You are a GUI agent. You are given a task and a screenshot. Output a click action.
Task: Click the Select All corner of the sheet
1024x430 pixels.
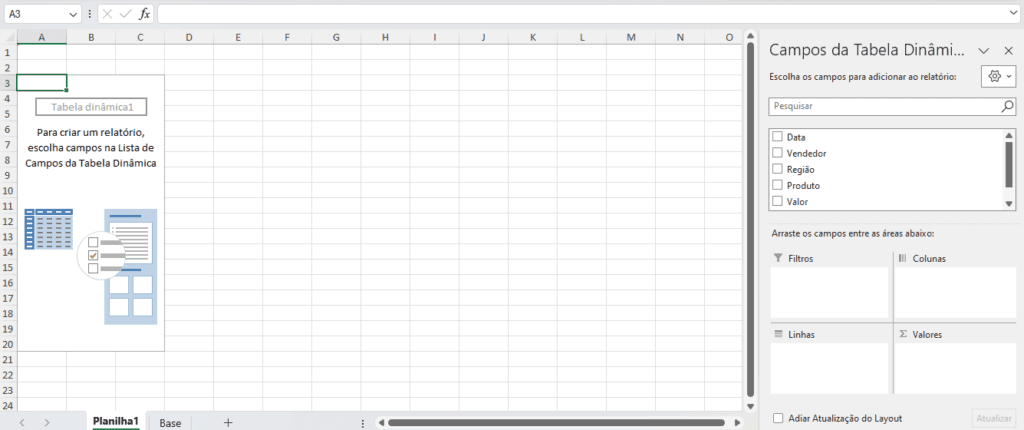pos(8,38)
